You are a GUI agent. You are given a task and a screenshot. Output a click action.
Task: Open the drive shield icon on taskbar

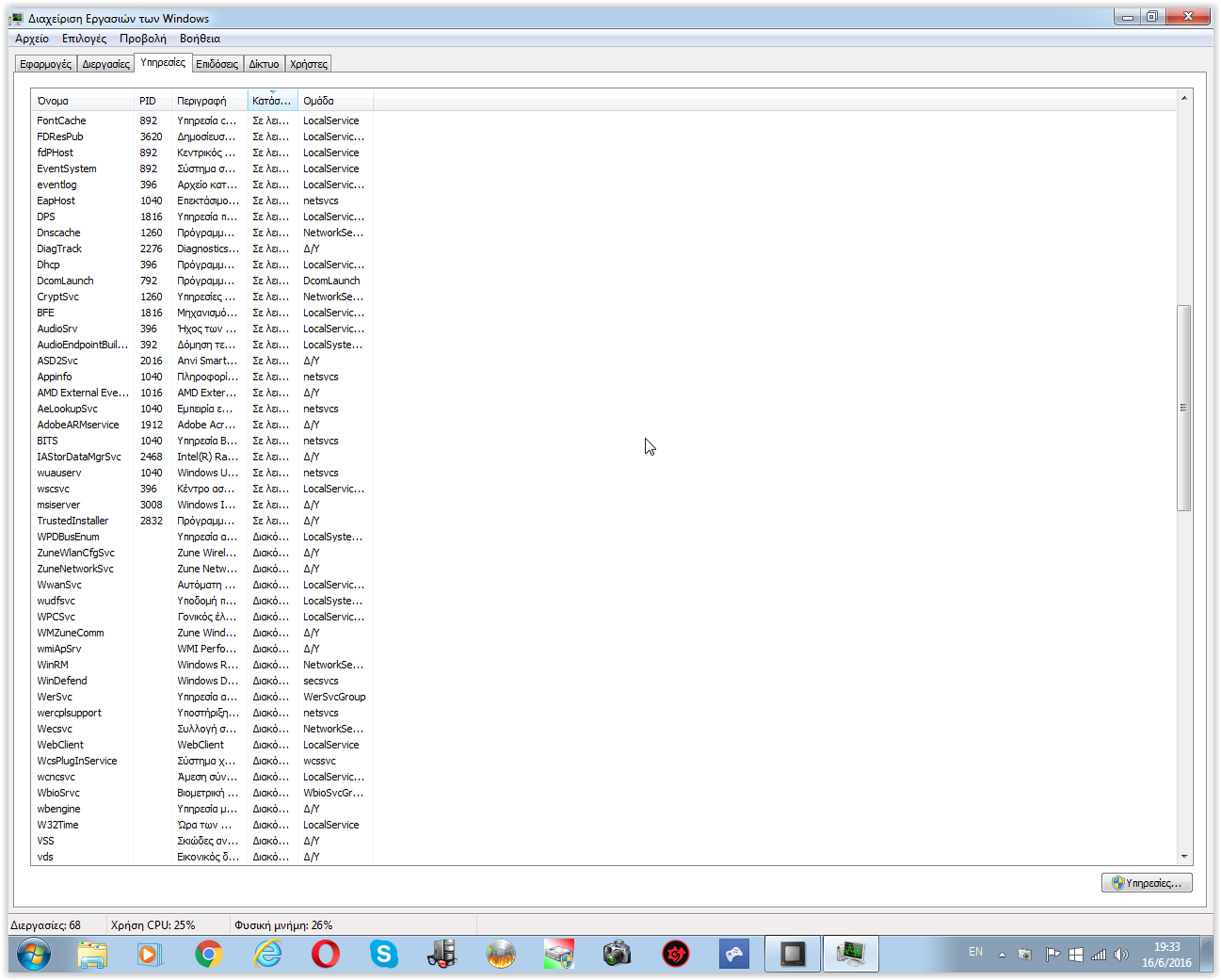point(559,955)
